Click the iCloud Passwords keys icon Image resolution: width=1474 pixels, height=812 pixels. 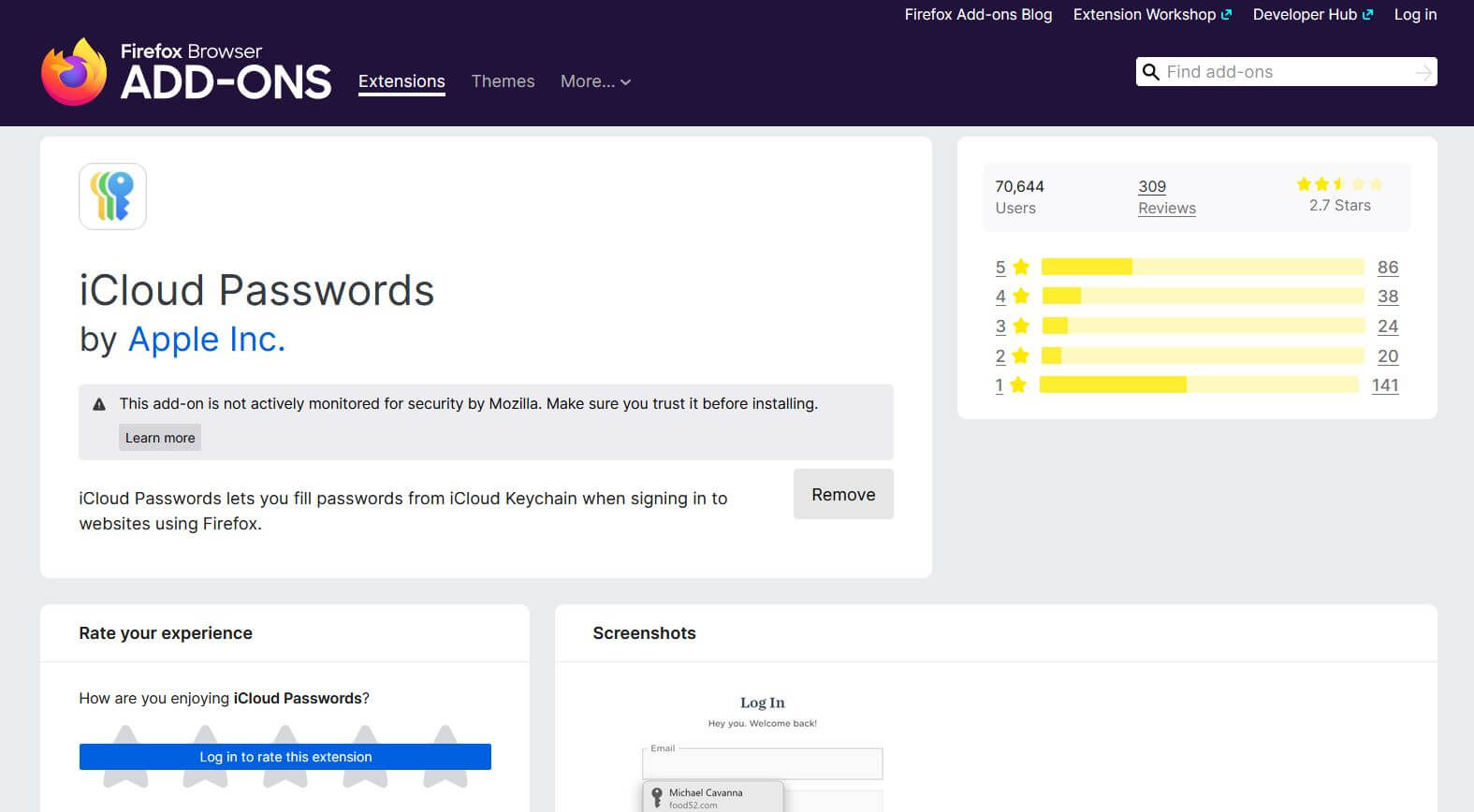112,196
